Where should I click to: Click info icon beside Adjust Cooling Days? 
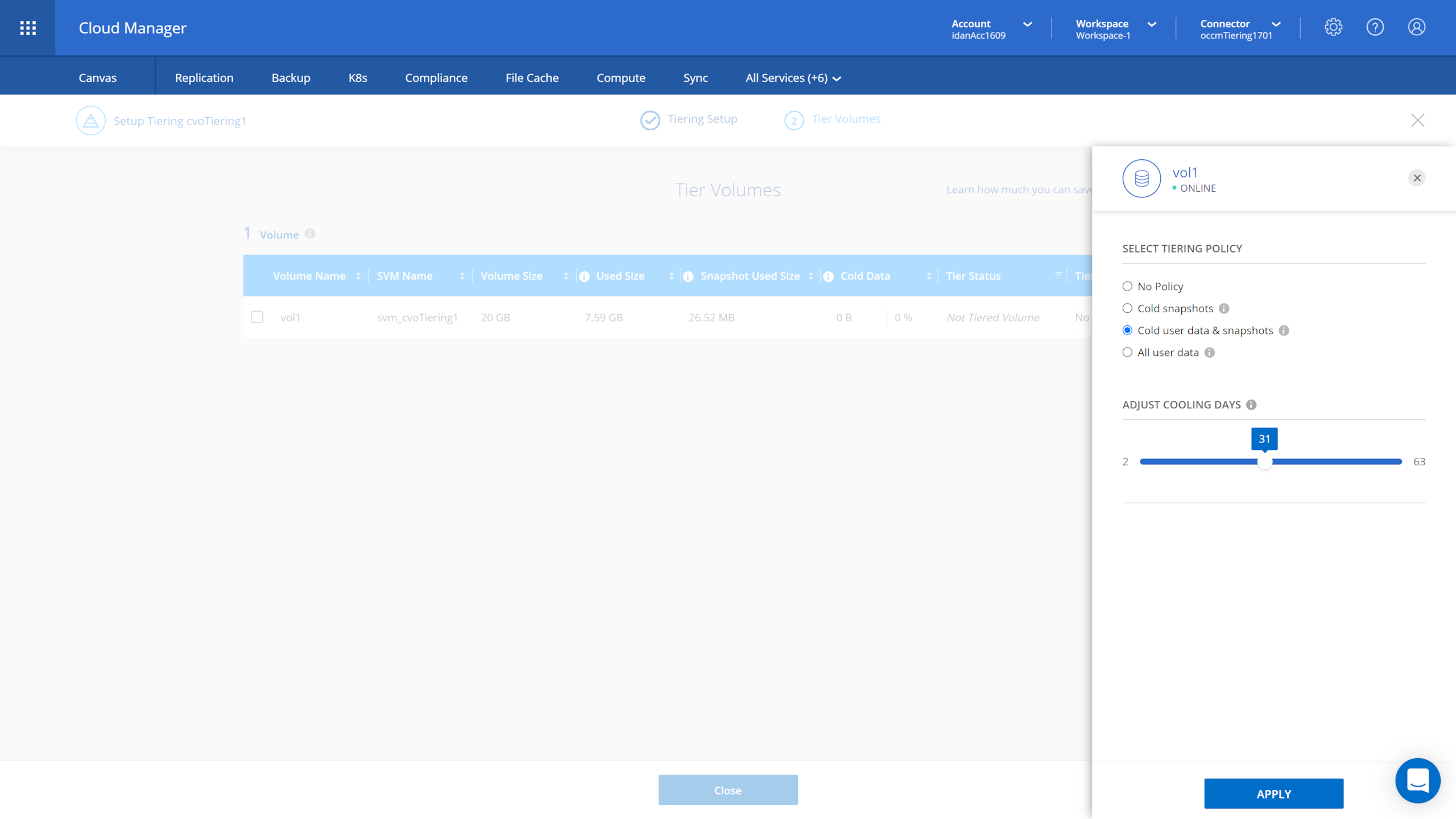tap(1251, 404)
